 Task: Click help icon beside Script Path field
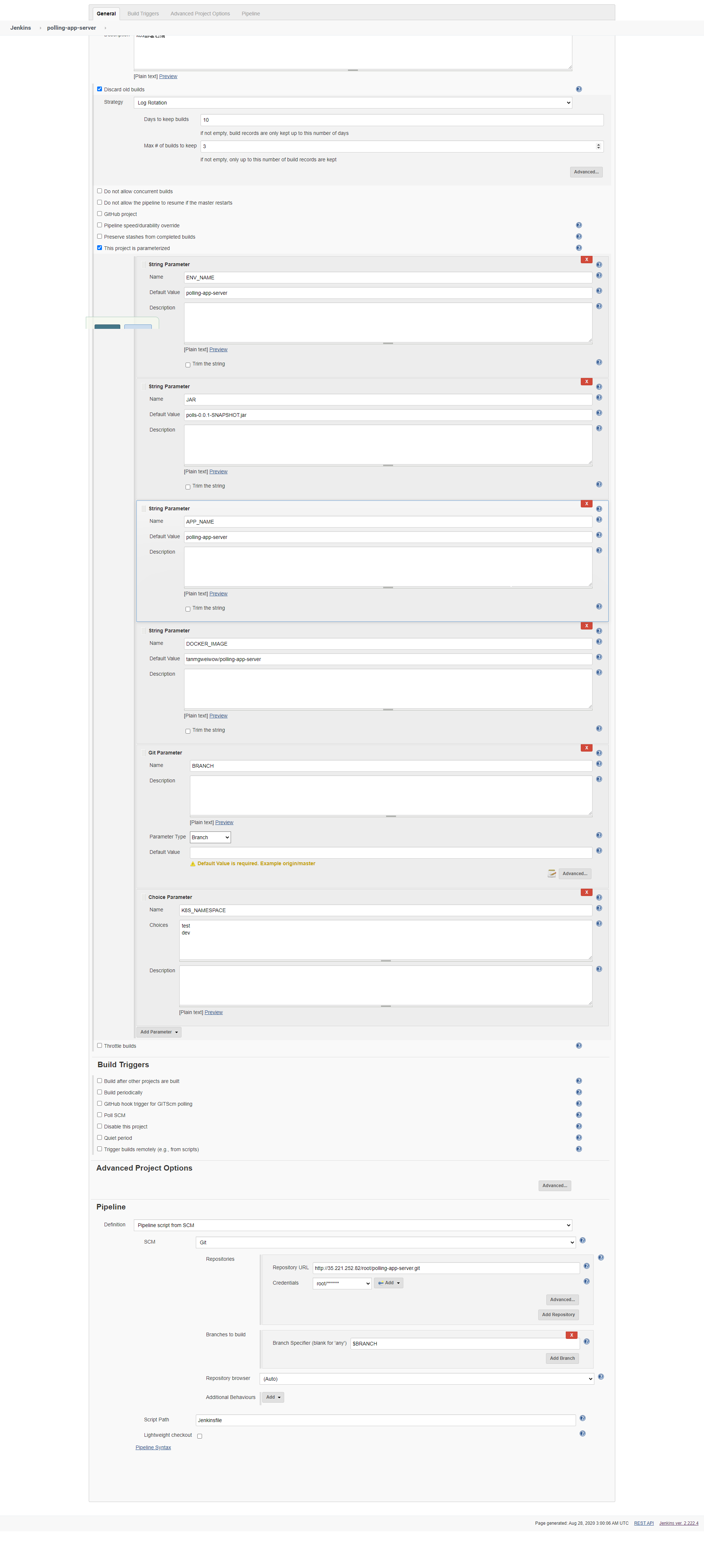point(582,1418)
